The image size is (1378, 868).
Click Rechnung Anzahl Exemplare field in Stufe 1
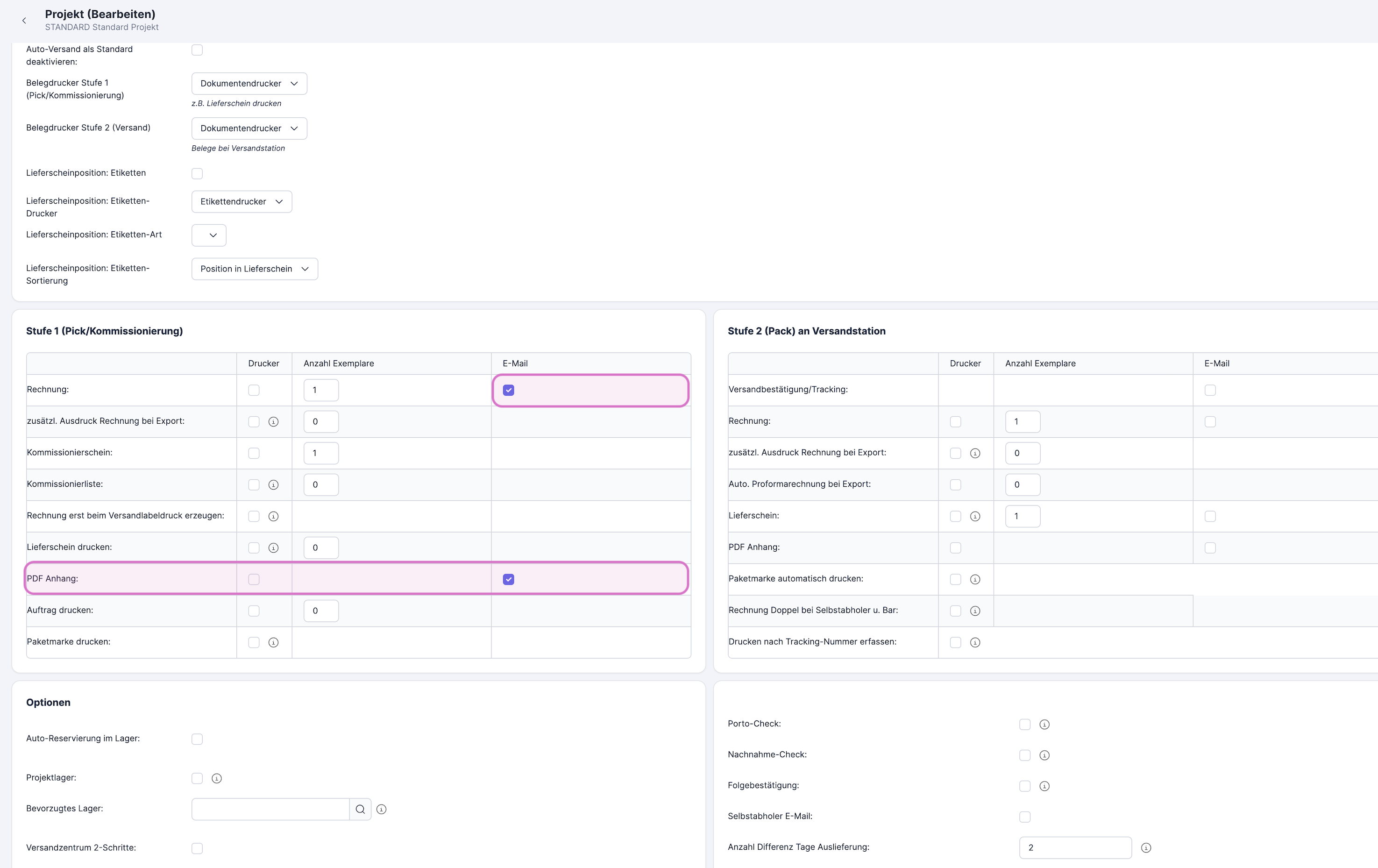point(320,390)
